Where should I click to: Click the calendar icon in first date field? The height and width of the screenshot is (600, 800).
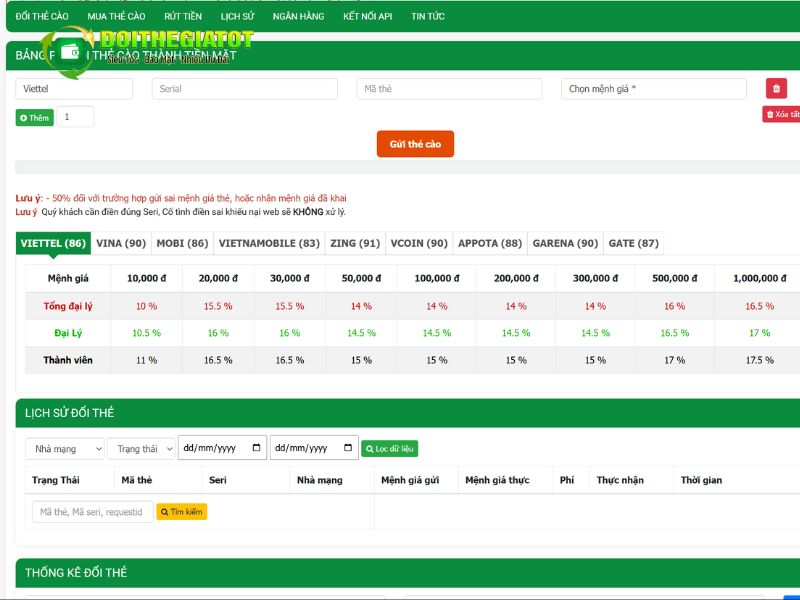[257, 447]
